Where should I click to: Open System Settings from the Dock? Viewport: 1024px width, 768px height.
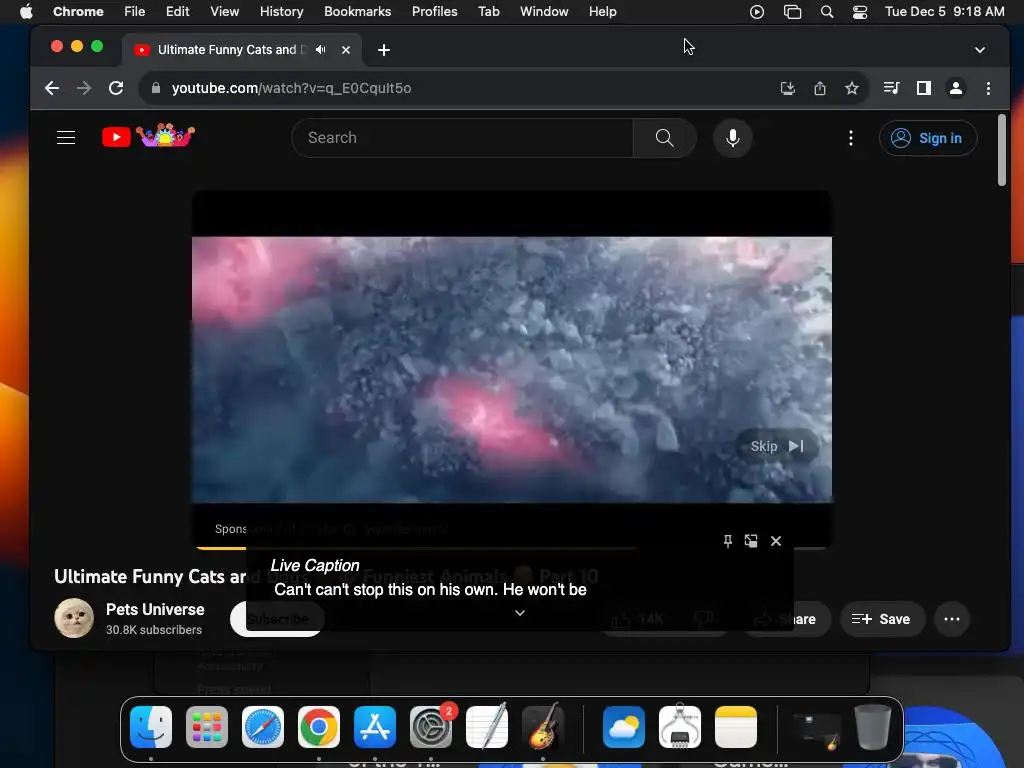click(431, 727)
